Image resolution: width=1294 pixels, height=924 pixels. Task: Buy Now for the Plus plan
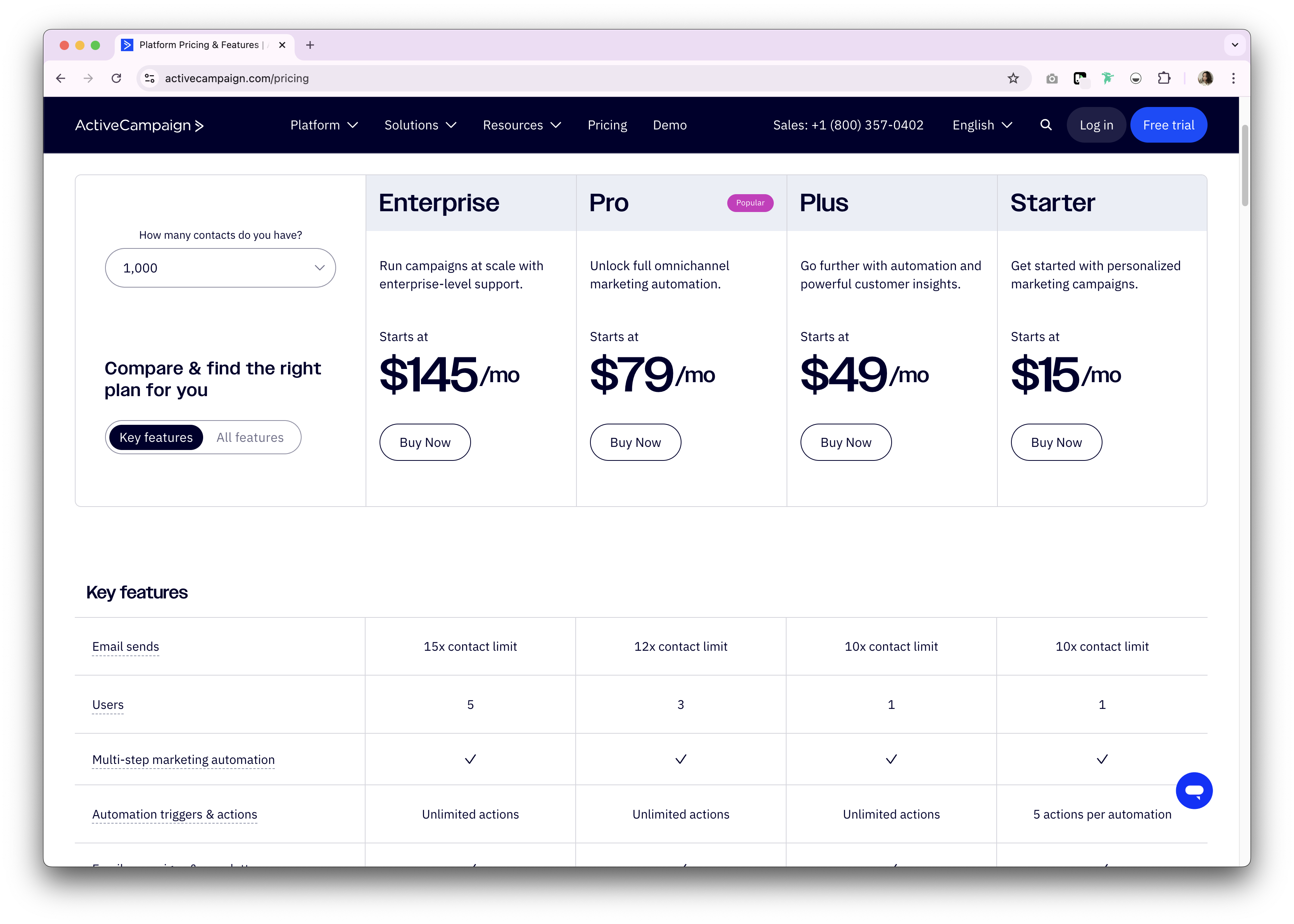[x=846, y=443]
